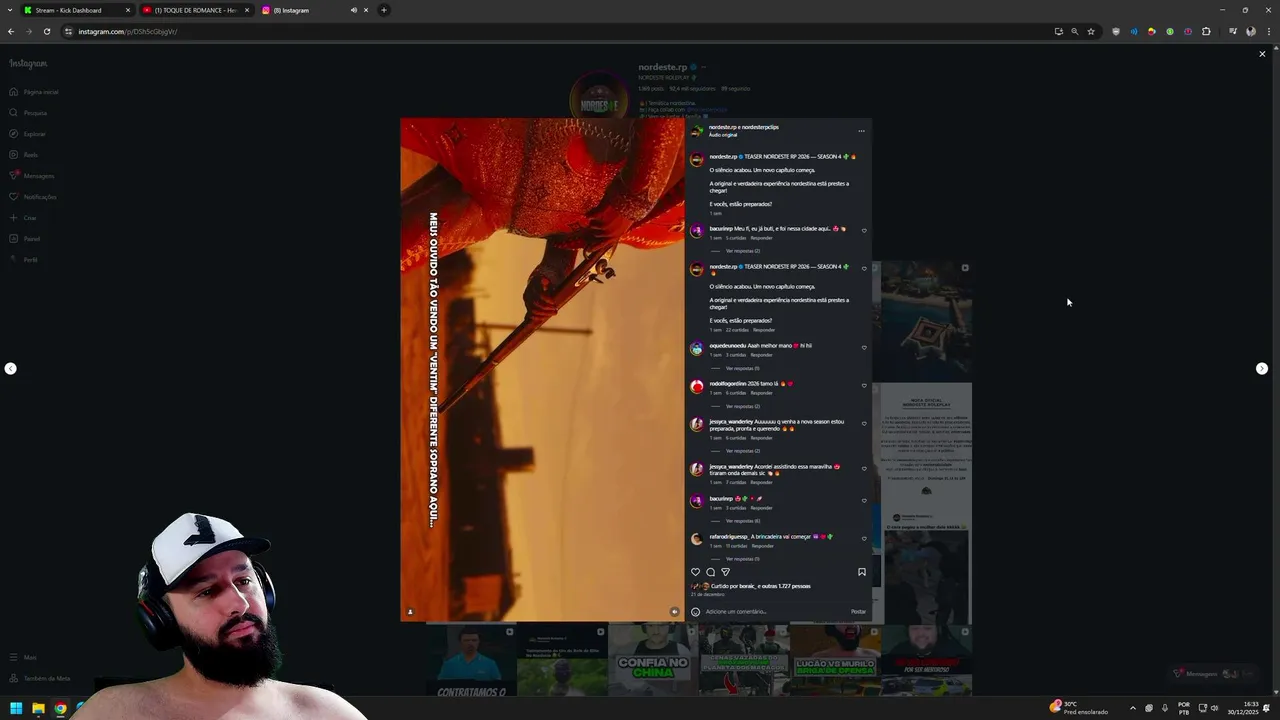The image size is (1280, 720).
Task: Open emoji picker in comment box
Action: (696, 612)
